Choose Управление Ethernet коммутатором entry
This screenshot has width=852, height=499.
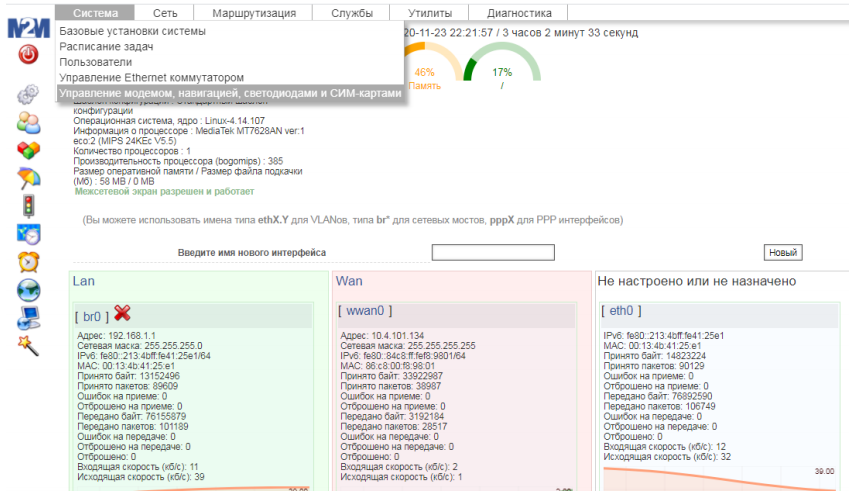[x=151, y=77]
